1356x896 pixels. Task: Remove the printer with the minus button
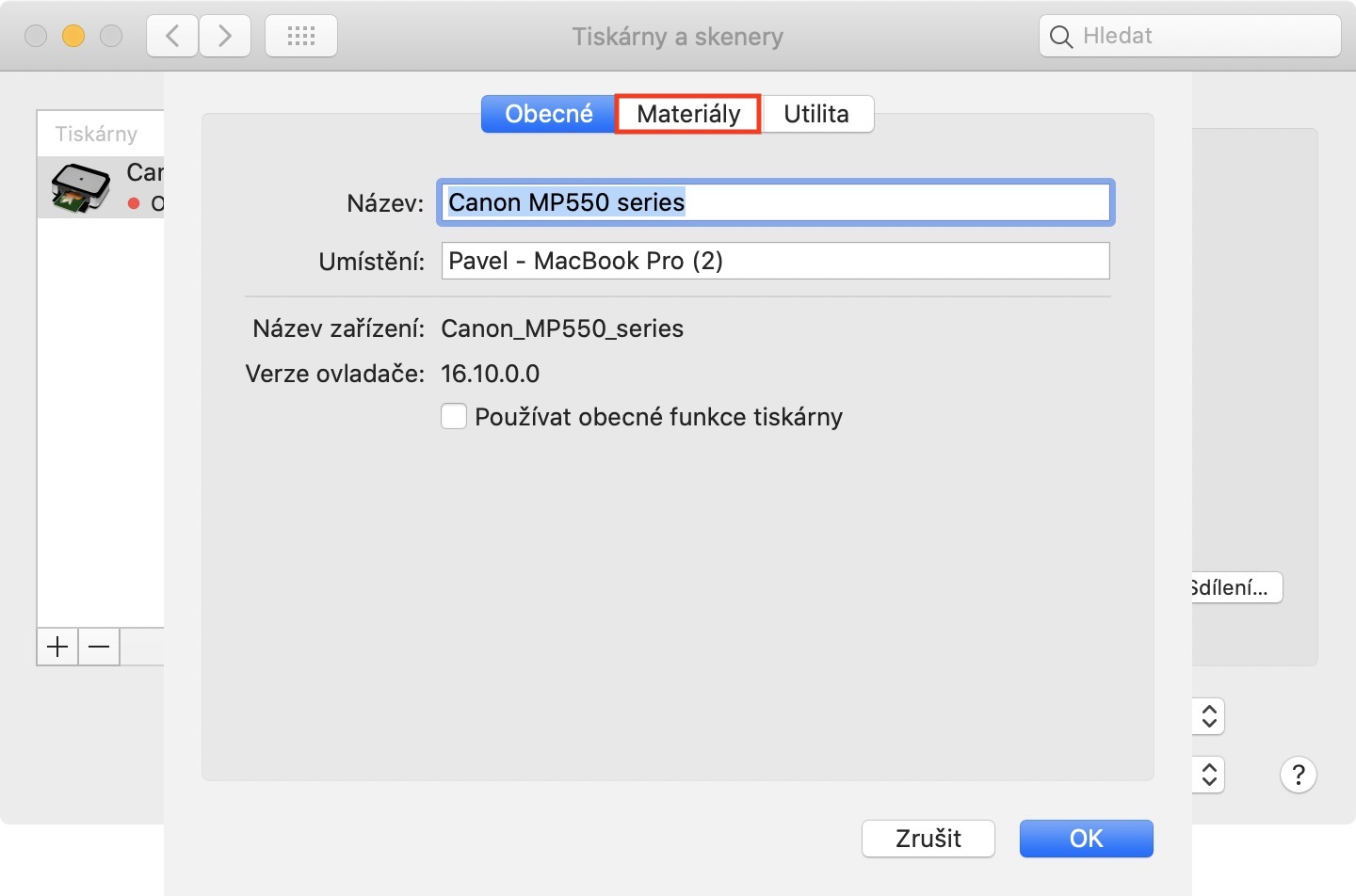point(99,647)
